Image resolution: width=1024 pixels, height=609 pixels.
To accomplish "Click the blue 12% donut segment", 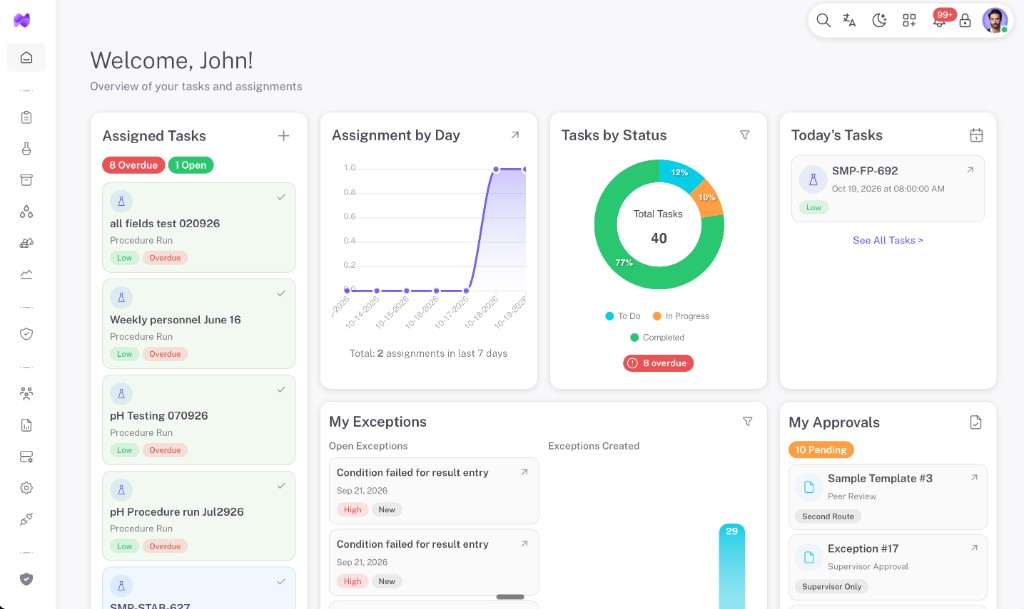I will click(x=680, y=173).
